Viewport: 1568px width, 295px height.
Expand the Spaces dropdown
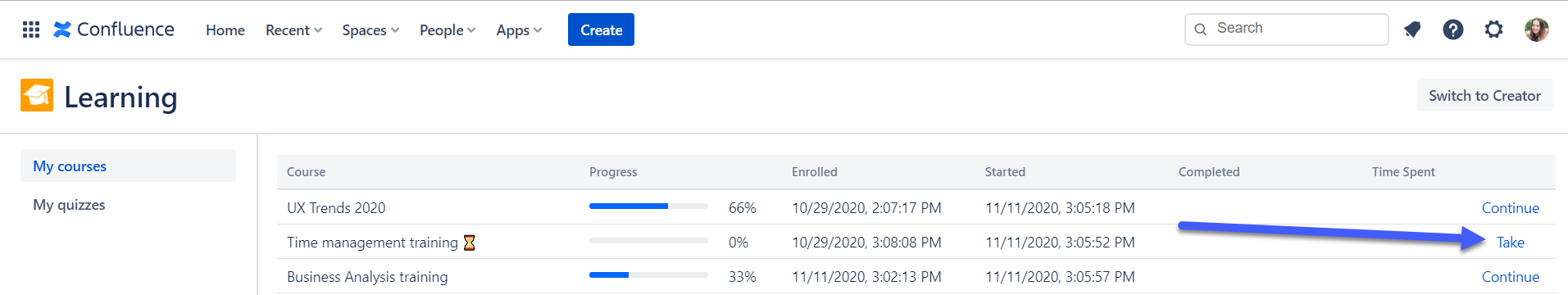370,30
